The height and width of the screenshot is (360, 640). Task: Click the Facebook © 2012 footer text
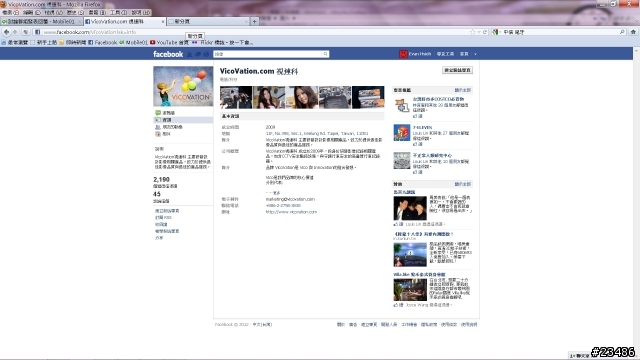(231, 324)
